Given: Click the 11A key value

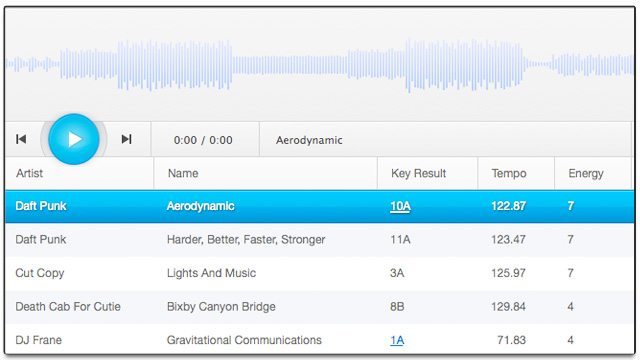Looking at the screenshot, I should [400, 239].
